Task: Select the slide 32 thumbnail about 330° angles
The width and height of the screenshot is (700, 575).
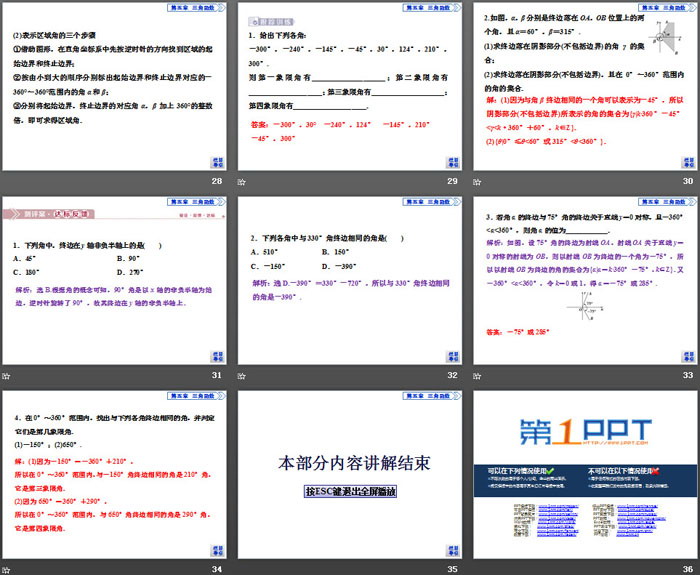Action: 350,280
